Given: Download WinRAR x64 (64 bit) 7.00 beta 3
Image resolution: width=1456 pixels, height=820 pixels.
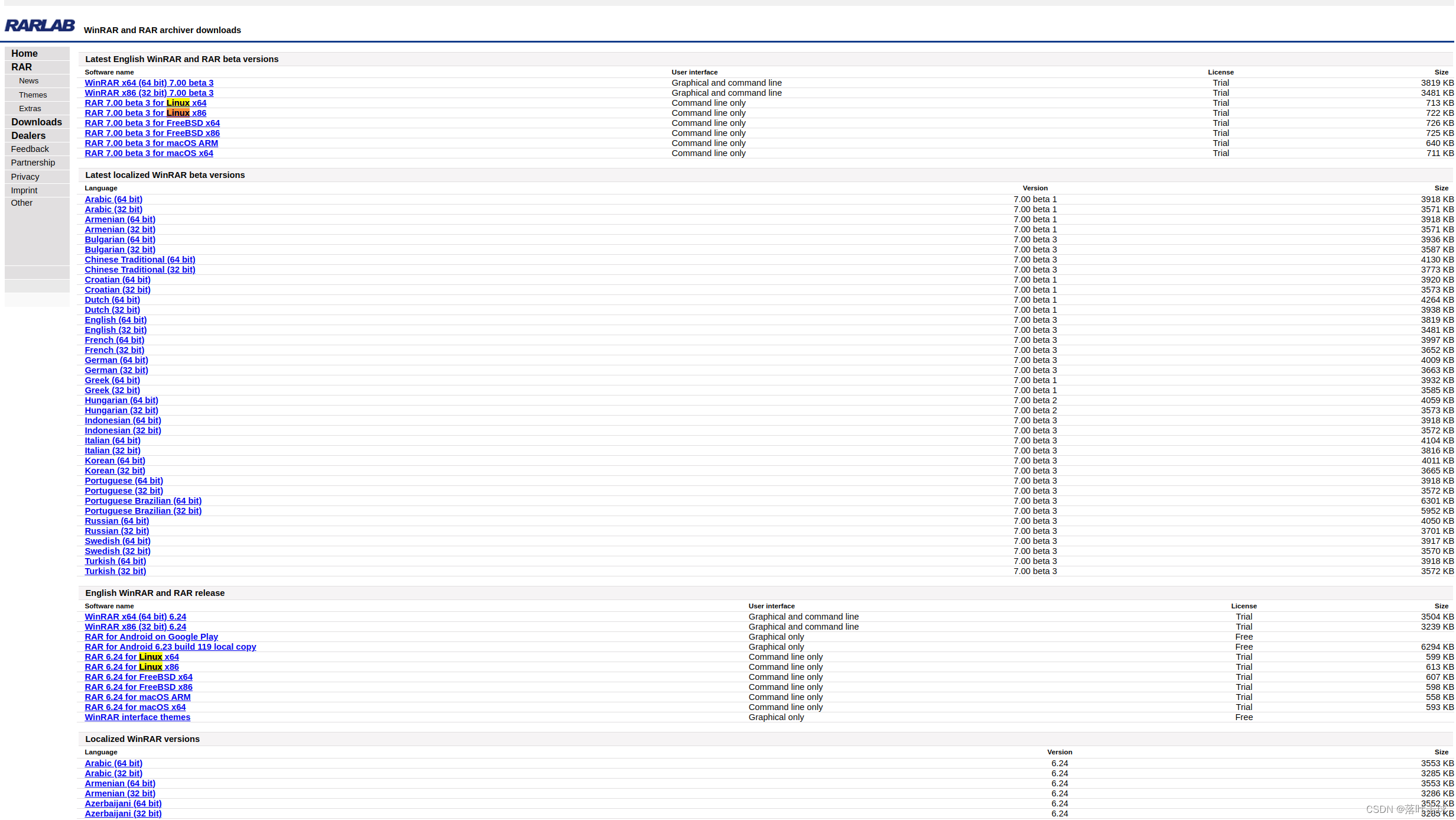Looking at the screenshot, I should (x=149, y=83).
